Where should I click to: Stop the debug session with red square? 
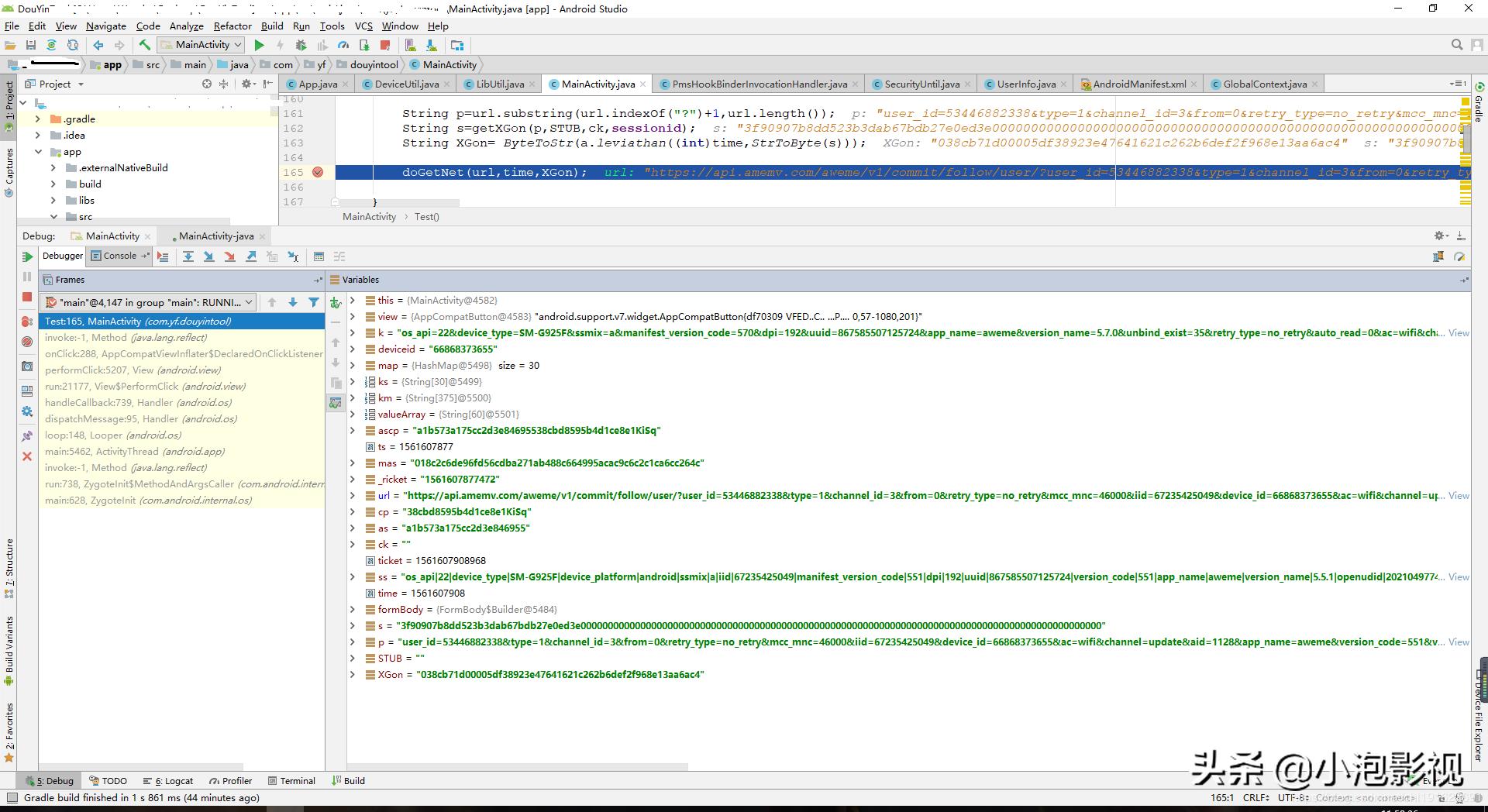(x=27, y=297)
